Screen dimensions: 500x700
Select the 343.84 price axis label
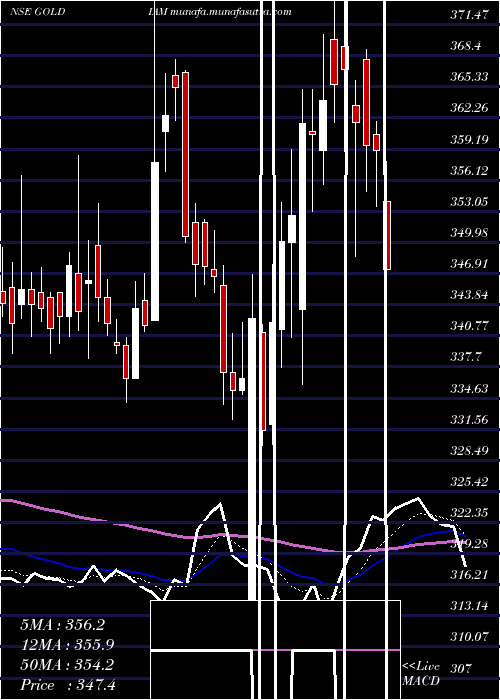click(471, 296)
